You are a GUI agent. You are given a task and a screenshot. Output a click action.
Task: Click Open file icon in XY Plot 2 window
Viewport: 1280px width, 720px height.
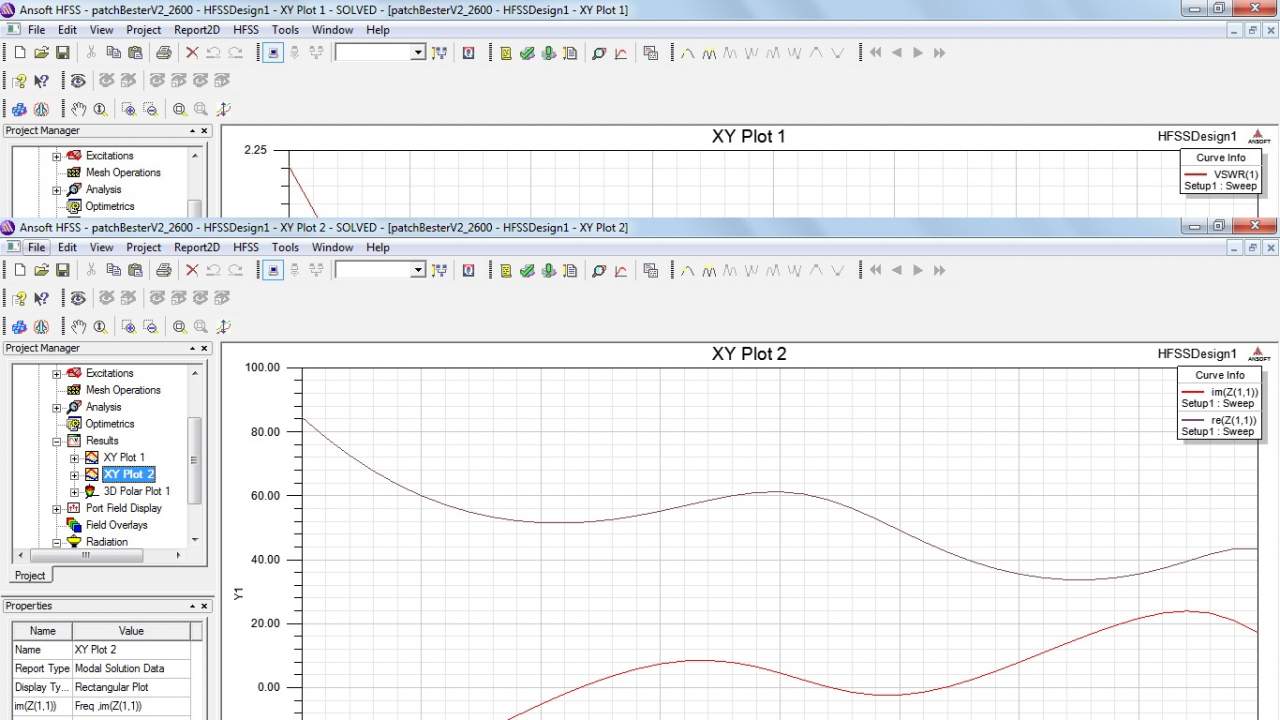coord(41,270)
